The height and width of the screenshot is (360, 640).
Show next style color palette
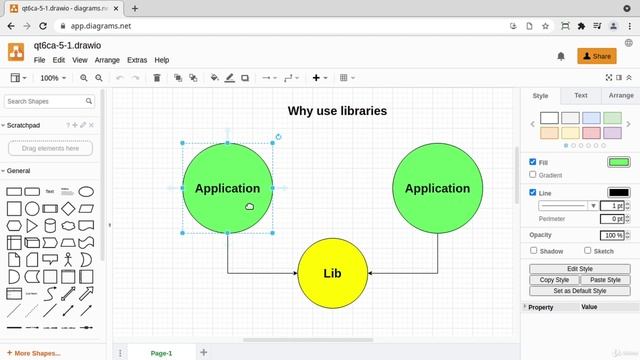[x=628, y=124]
